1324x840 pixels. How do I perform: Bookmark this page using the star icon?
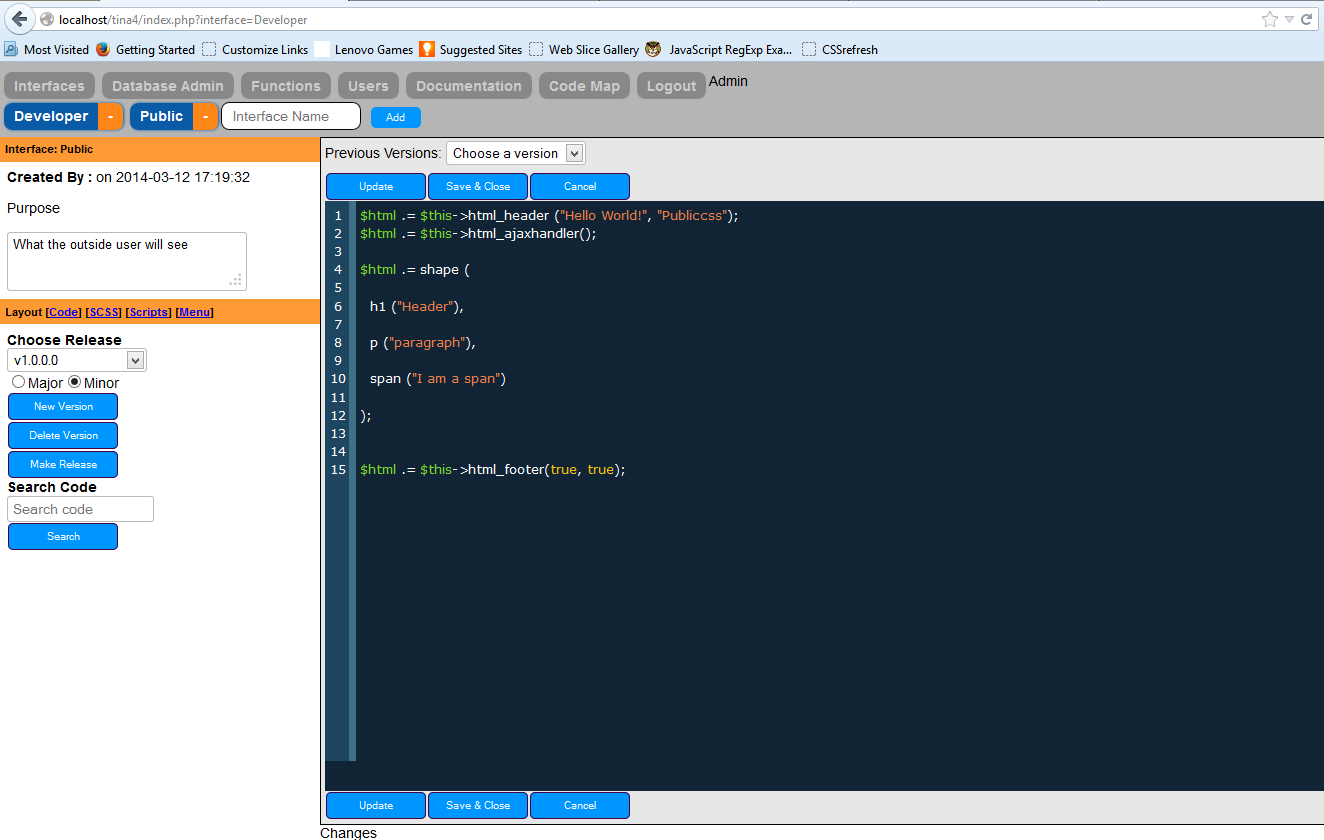pyautogui.click(x=1269, y=18)
